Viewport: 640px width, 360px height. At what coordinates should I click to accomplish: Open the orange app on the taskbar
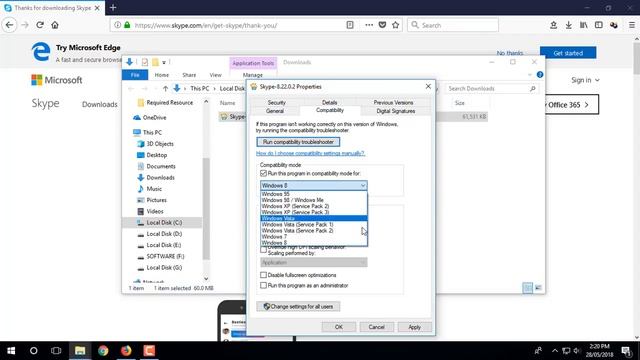point(149,351)
